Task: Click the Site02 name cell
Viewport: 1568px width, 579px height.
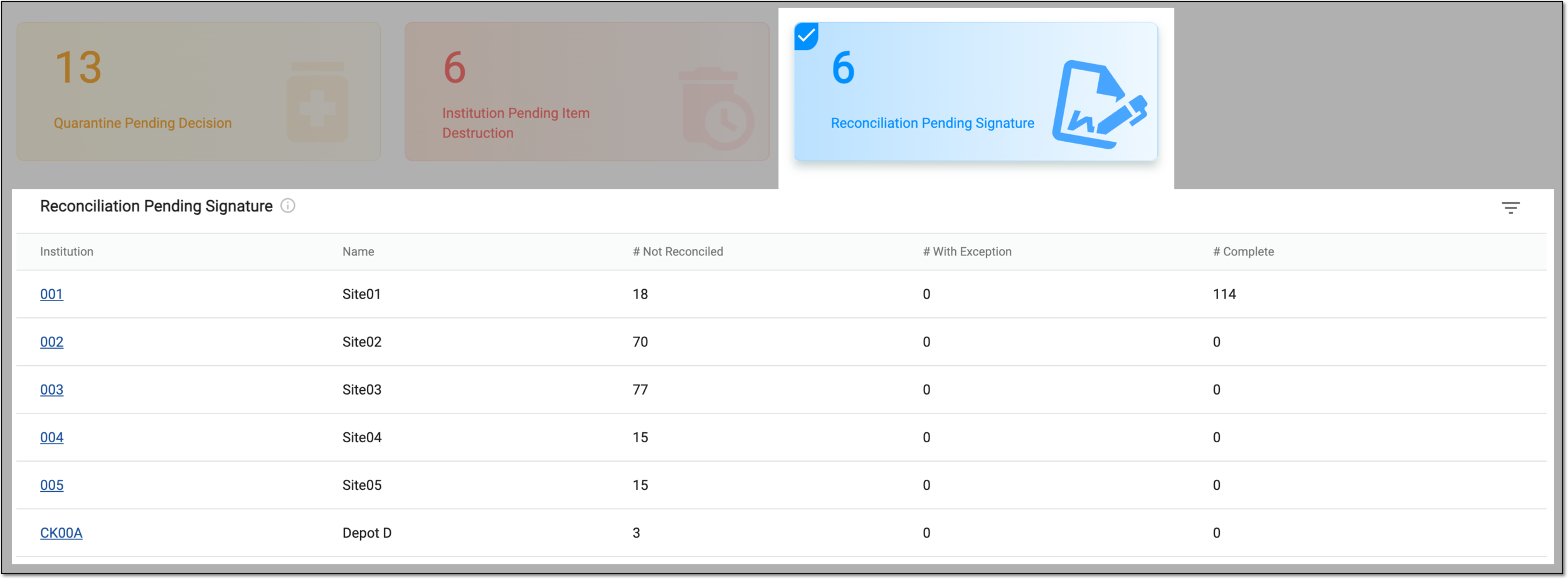Action: (x=362, y=342)
